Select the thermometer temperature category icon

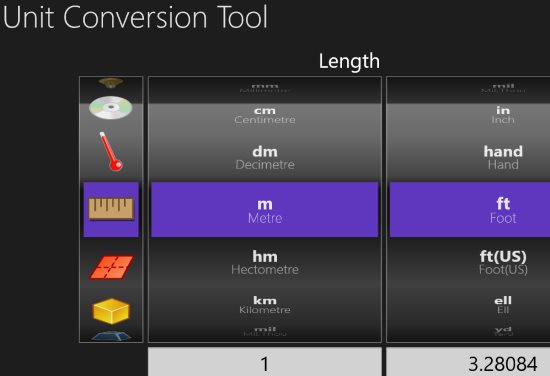tap(111, 151)
